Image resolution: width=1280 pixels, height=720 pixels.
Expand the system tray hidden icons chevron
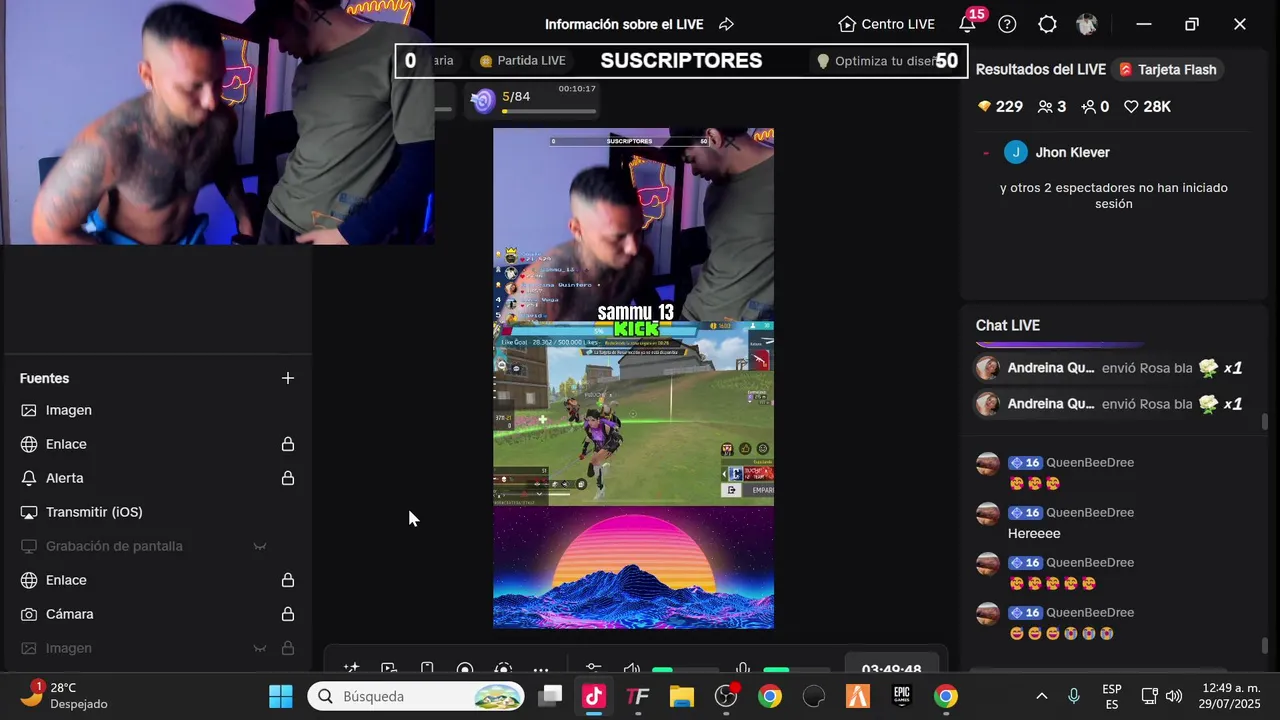pyautogui.click(x=1041, y=696)
